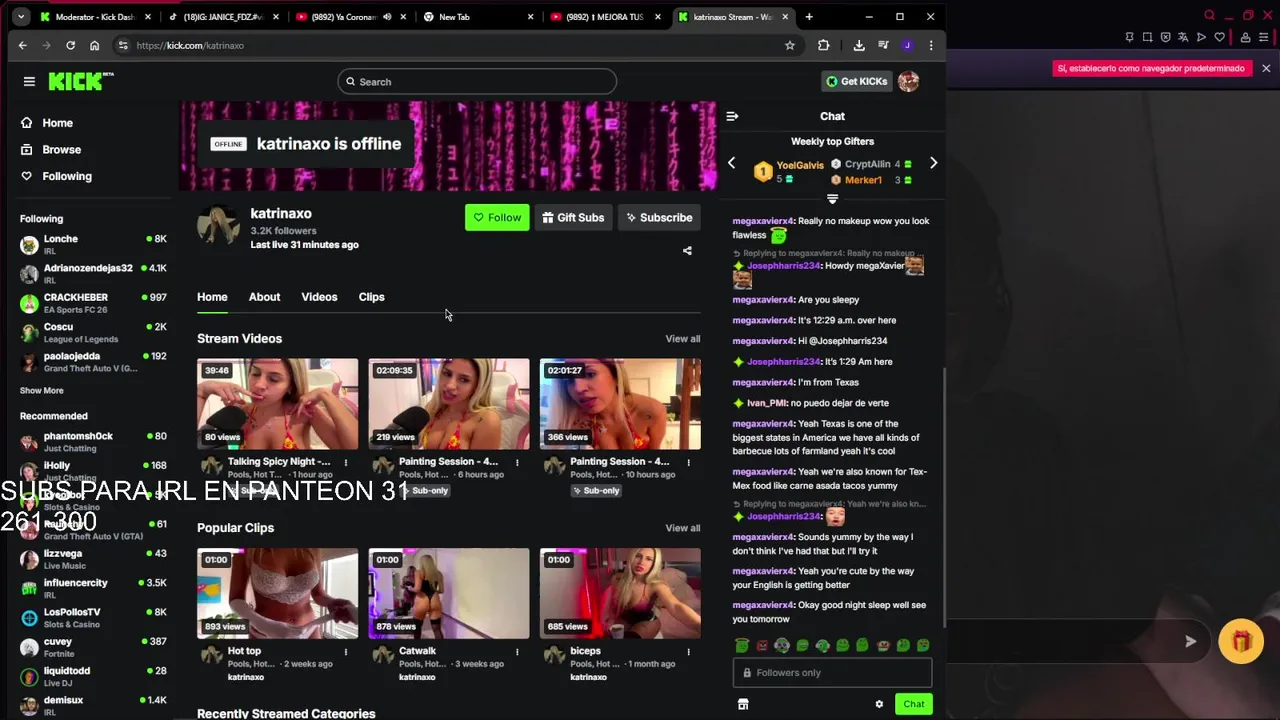Image resolution: width=1280 pixels, height=720 pixels.
Task: Show next top gifters
Action: 933,163
